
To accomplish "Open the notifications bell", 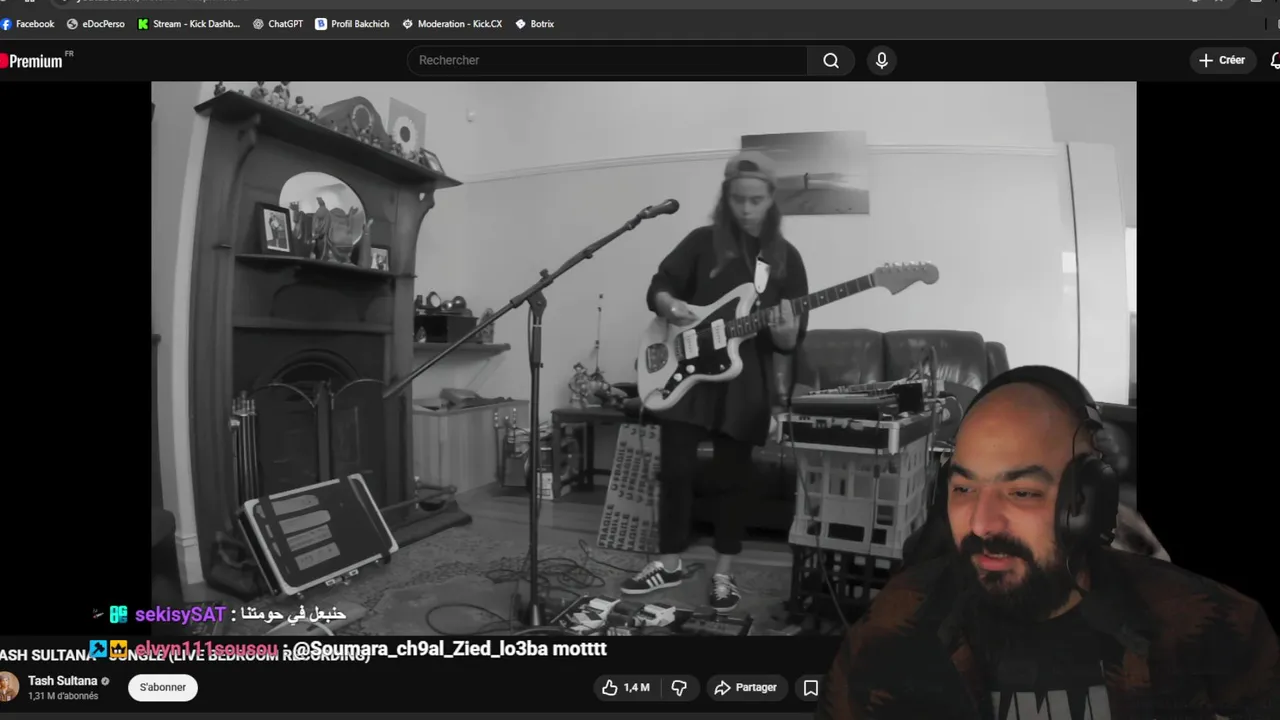I will point(1275,61).
